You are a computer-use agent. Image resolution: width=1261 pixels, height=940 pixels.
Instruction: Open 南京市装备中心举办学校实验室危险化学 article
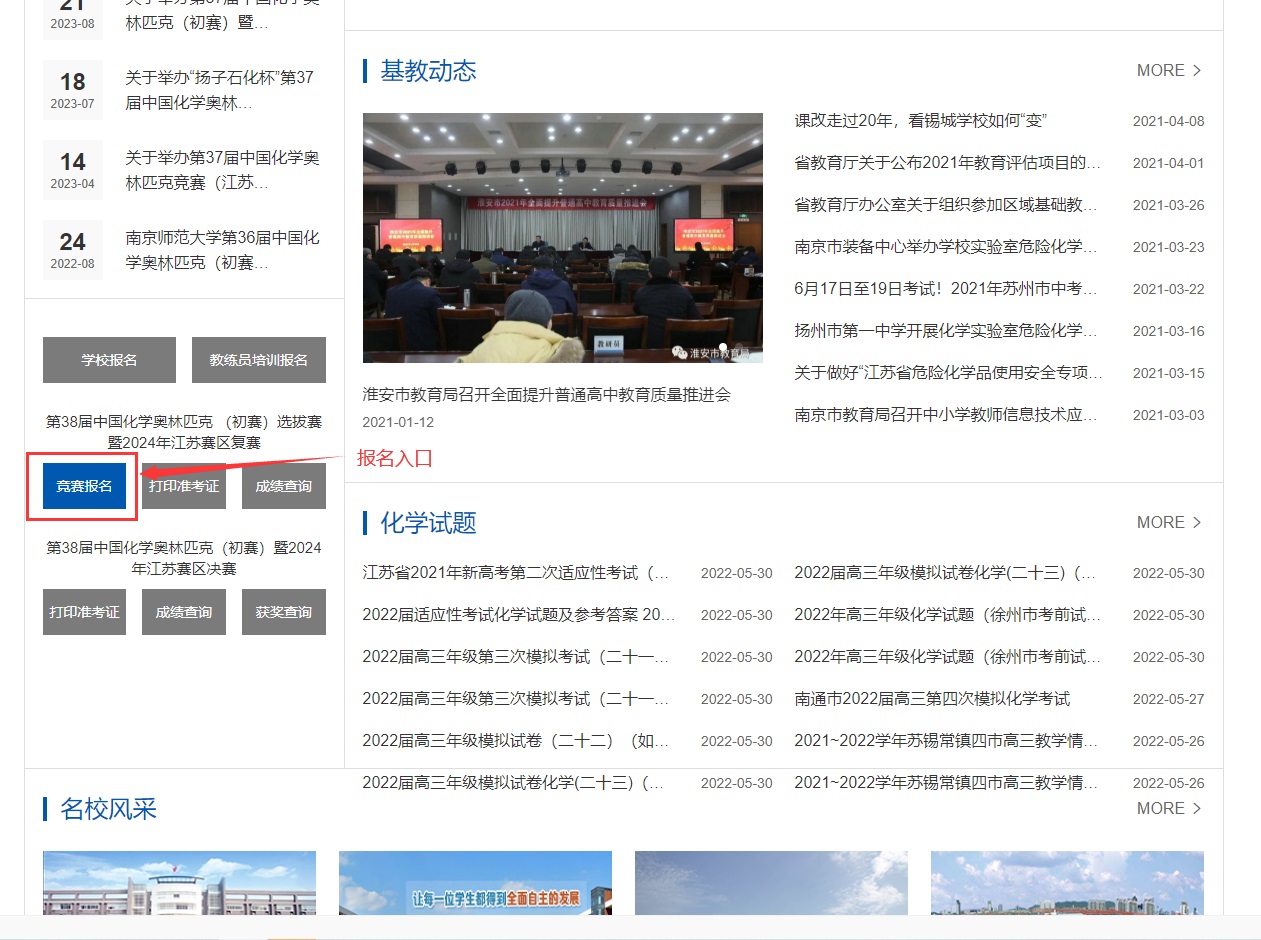tap(948, 247)
